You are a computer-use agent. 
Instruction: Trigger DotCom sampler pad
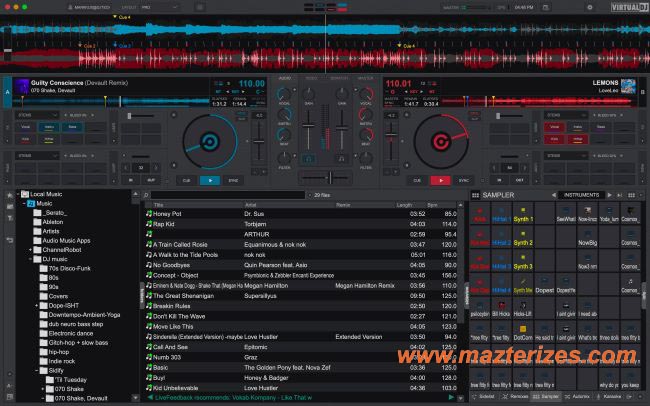[x=523, y=332]
